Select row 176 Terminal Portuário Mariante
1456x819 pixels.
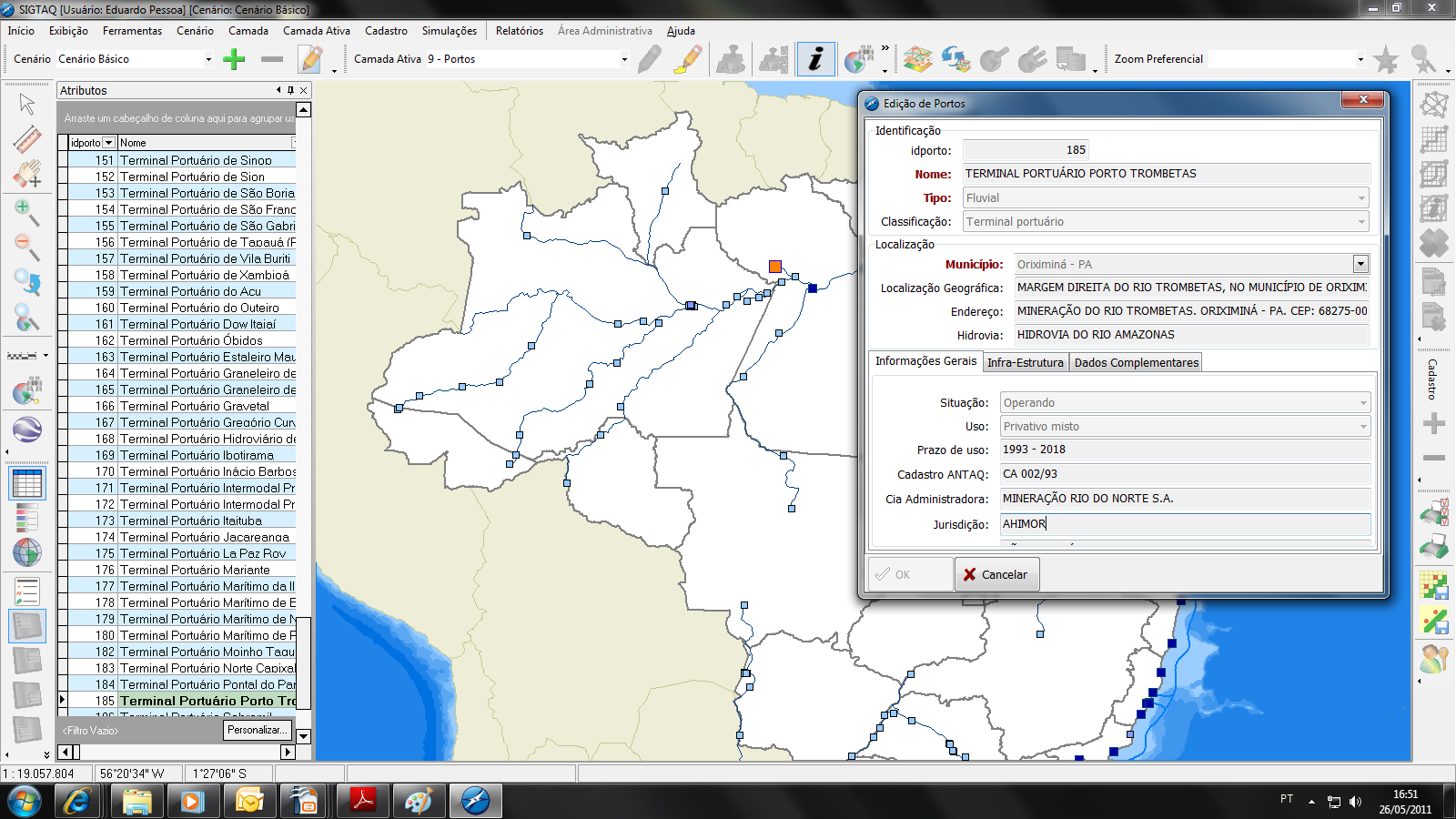[x=182, y=570]
